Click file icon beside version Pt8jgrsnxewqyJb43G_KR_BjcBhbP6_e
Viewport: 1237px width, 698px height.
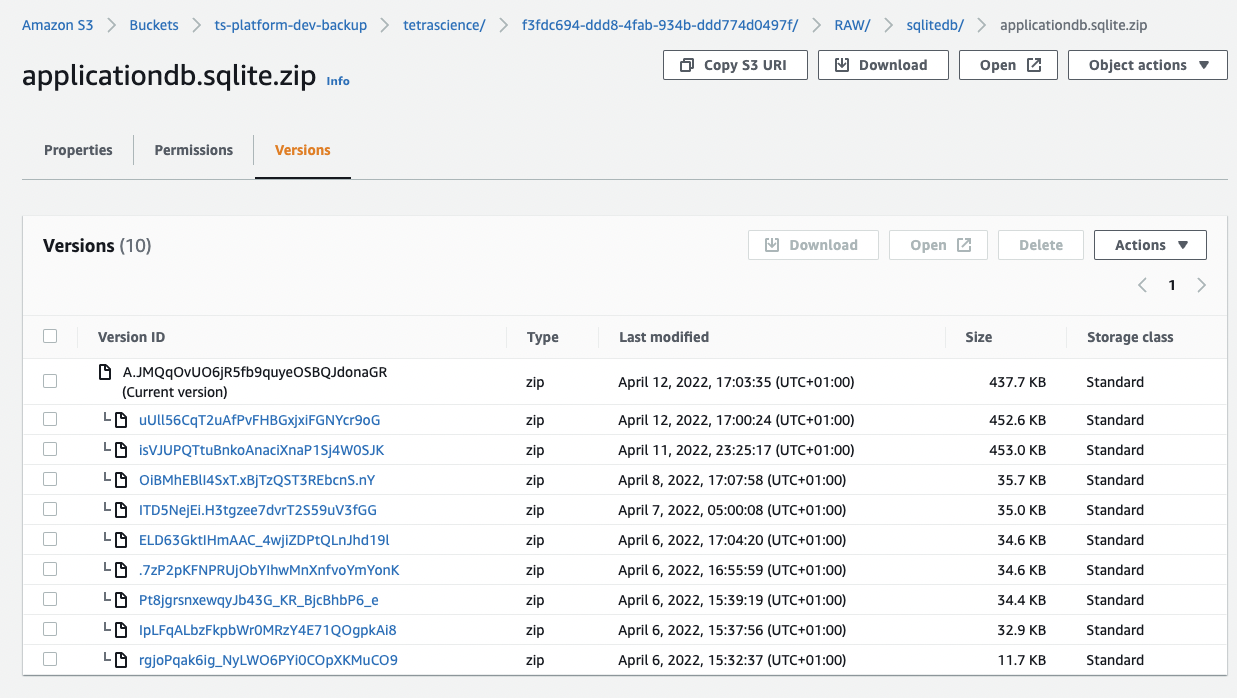tap(121, 600)
